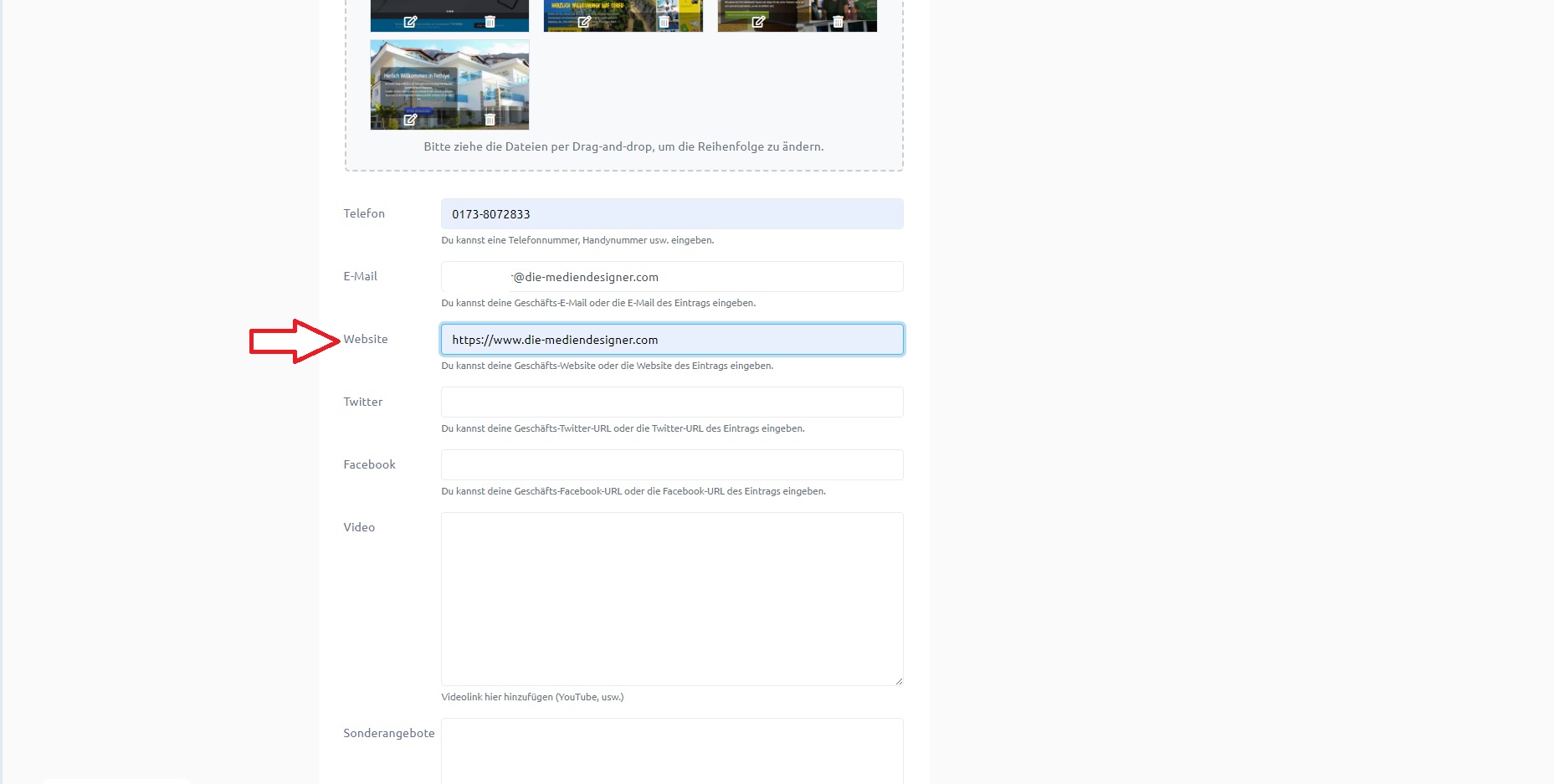Delete the third image in top row
This screenshot has height=784, width=1554.
click(x=838, y=22)
